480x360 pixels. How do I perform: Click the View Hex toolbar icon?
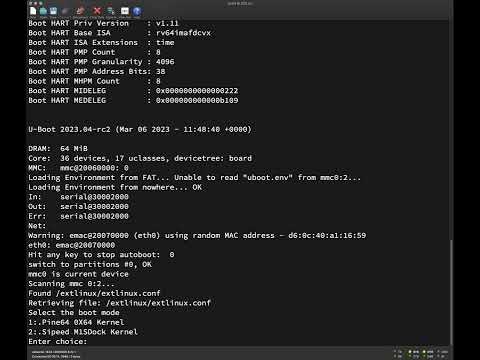[x=125, y=11]
